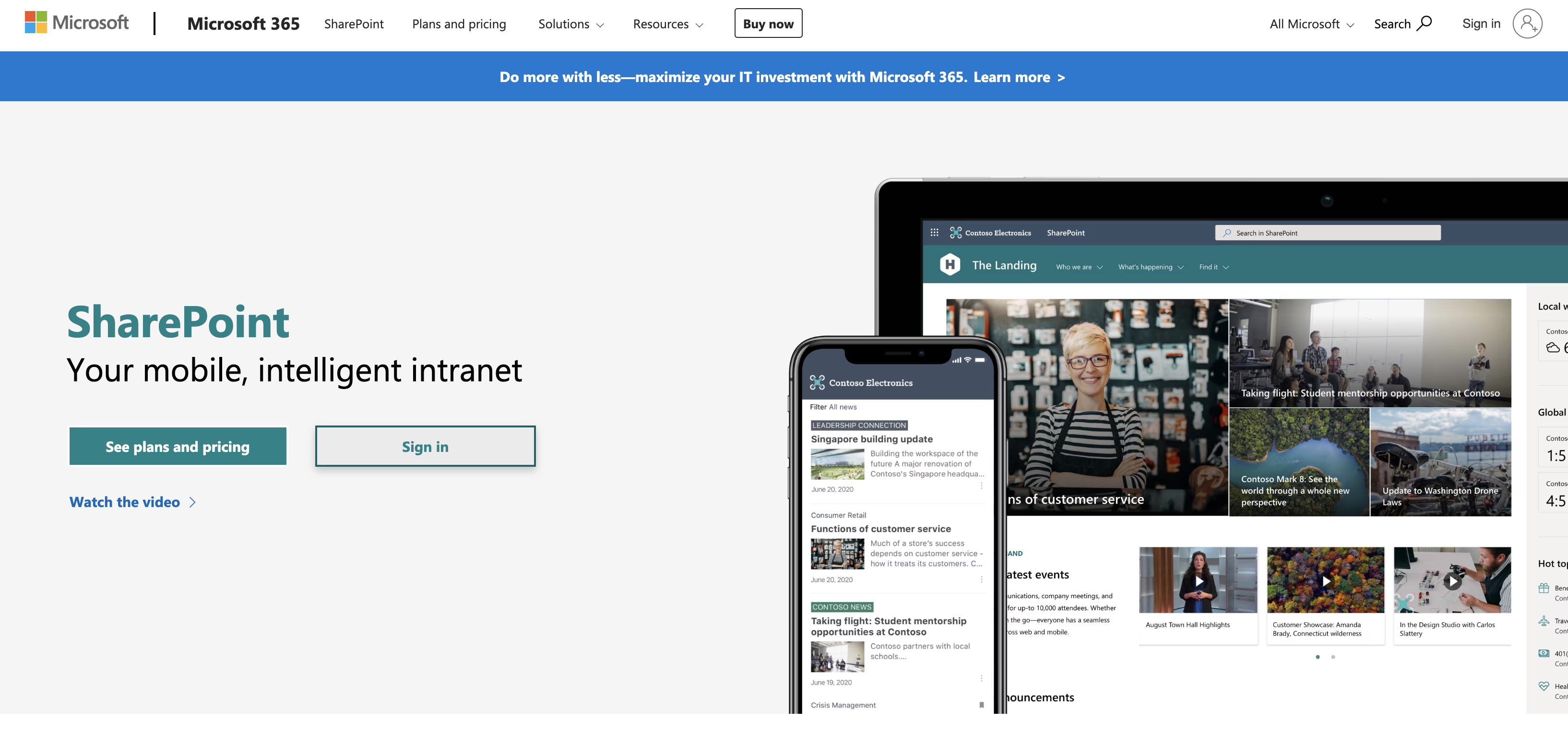This screenshot has height=733, width=1568.
Task: Expand the Resources dropdown menu
Action: pyautogui.click(x=668, y=24)
